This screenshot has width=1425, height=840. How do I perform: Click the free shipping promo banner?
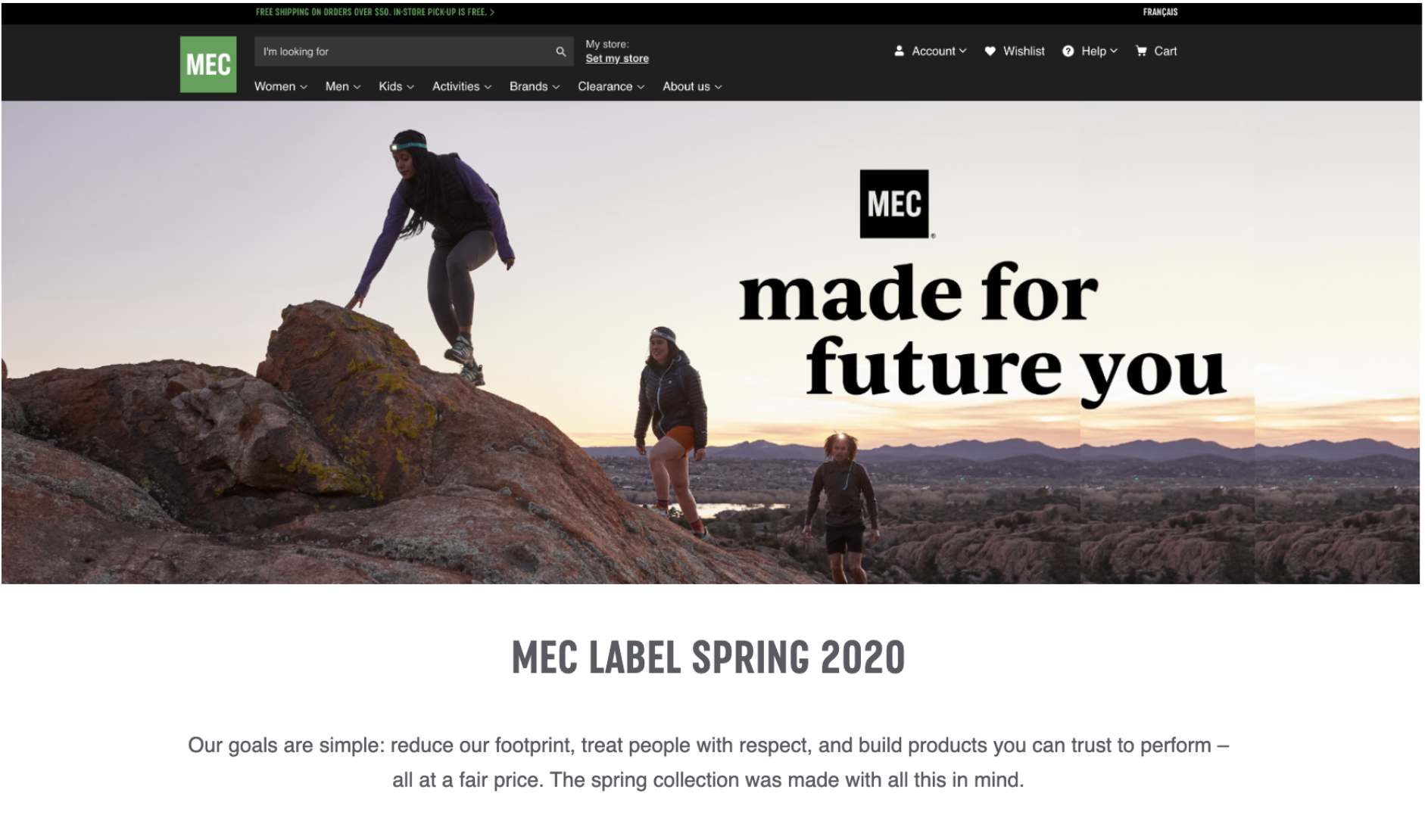(x=375, y=12)
